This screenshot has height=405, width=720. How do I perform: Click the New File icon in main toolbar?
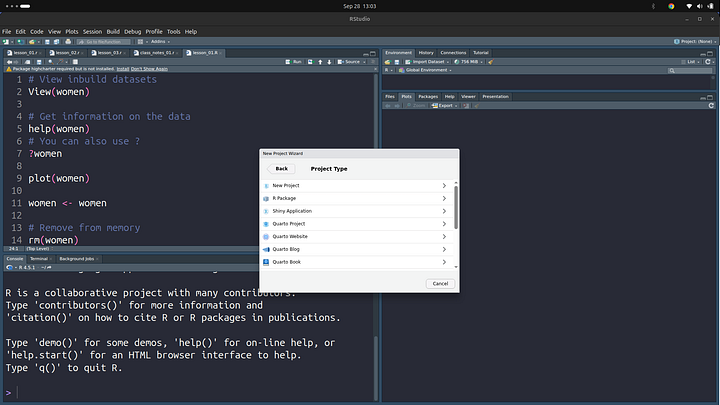6,42
